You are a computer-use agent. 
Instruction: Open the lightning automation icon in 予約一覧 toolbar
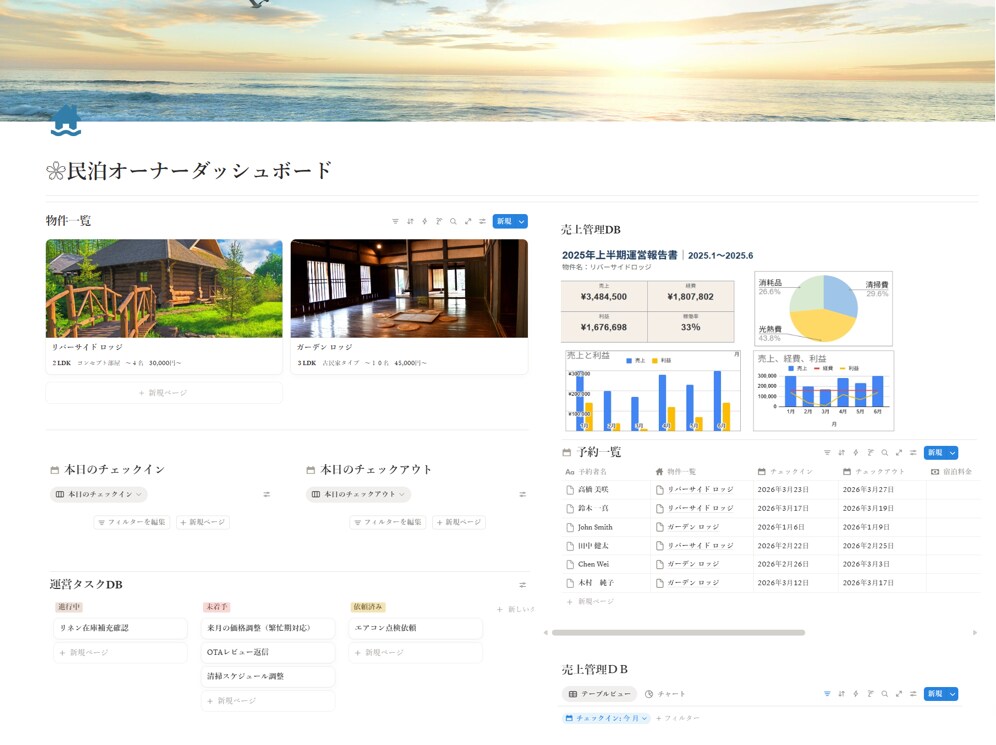pos(856,453)
